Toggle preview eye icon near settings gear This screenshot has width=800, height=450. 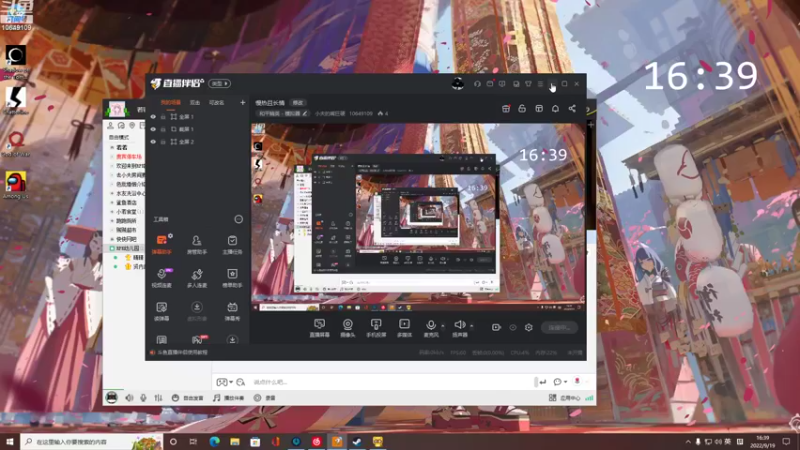click(513, 328)
